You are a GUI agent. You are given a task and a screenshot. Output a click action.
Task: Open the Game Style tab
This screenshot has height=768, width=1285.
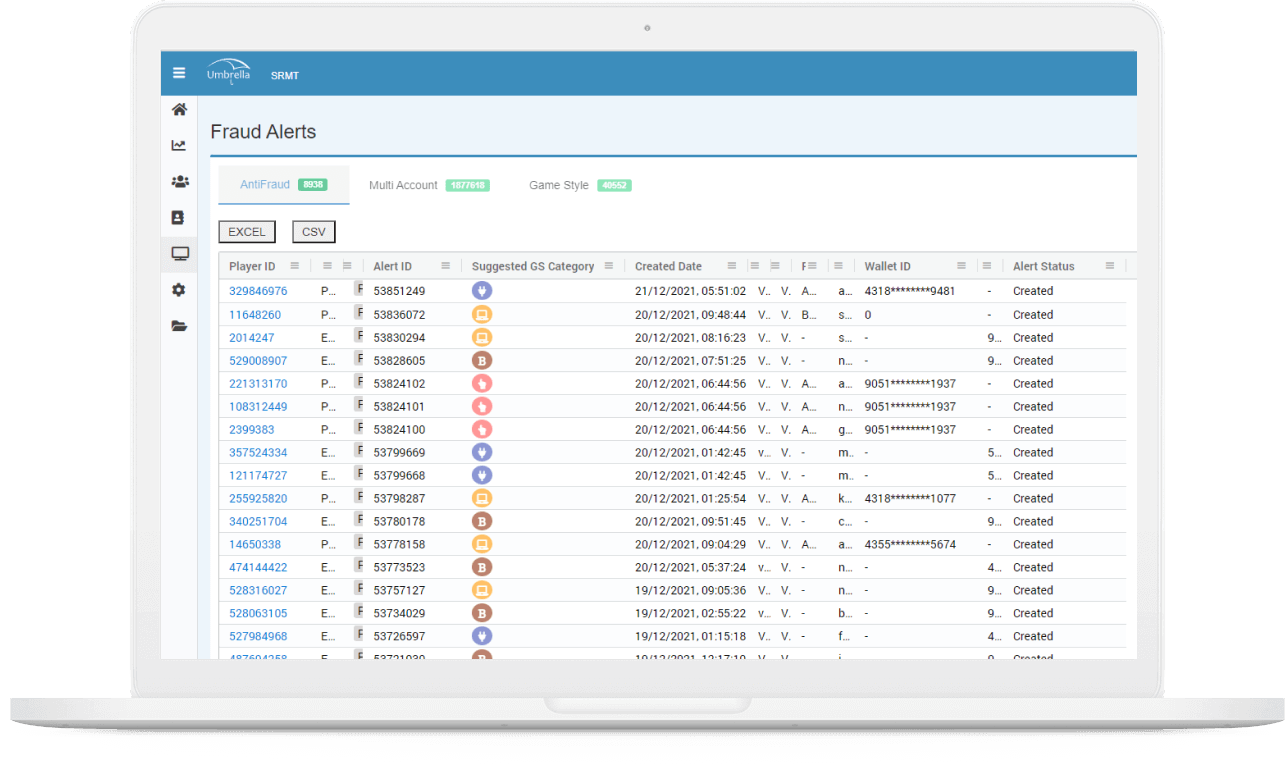point(558,185)
